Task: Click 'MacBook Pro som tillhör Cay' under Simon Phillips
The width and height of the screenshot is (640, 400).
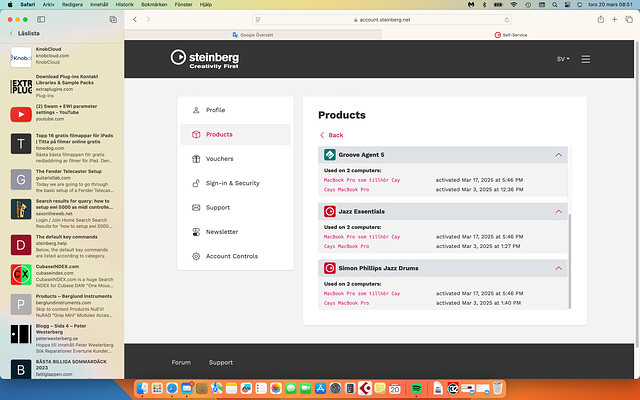Action: tap(362, 293)
